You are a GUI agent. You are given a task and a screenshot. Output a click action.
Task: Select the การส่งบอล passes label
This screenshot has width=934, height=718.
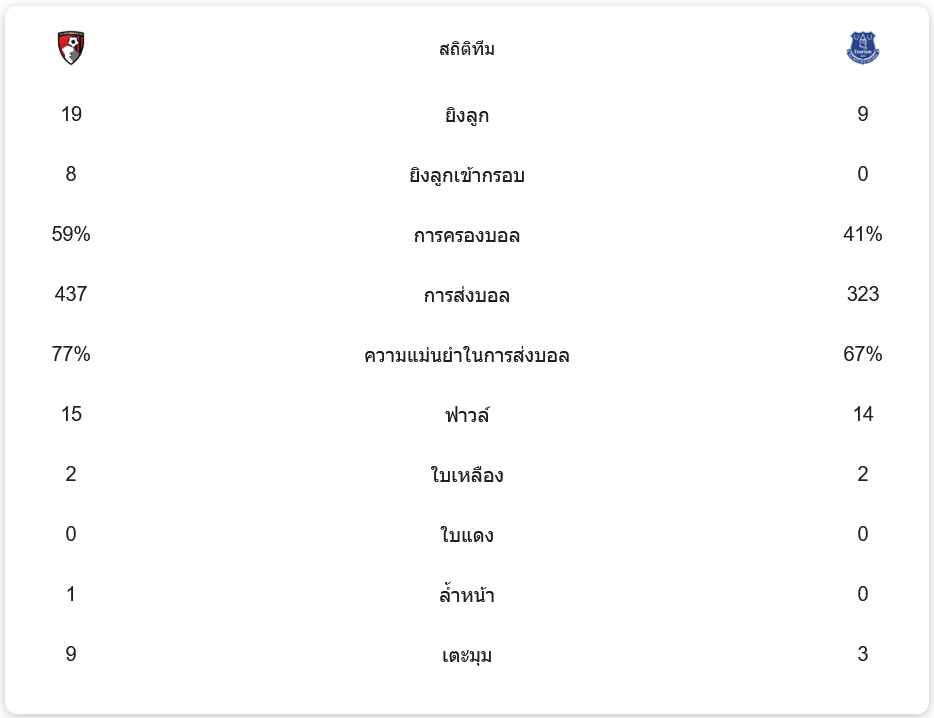(467, 295)
